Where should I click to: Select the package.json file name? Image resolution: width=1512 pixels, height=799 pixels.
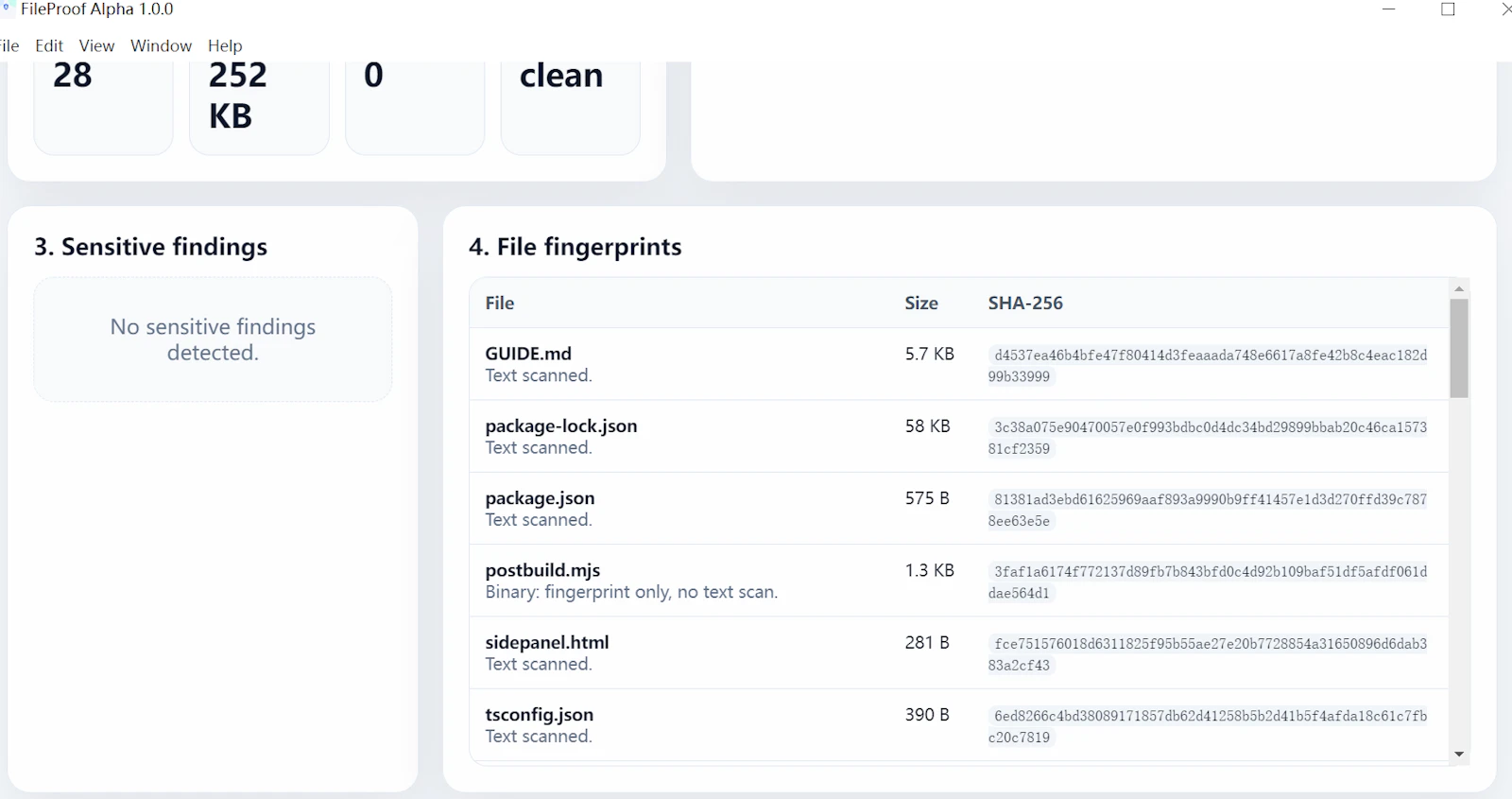coord(540,498)
